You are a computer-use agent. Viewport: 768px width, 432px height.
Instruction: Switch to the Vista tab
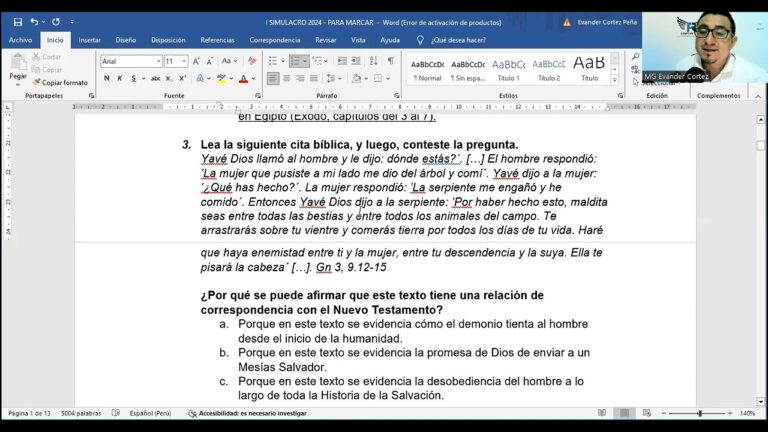[358, 40]
